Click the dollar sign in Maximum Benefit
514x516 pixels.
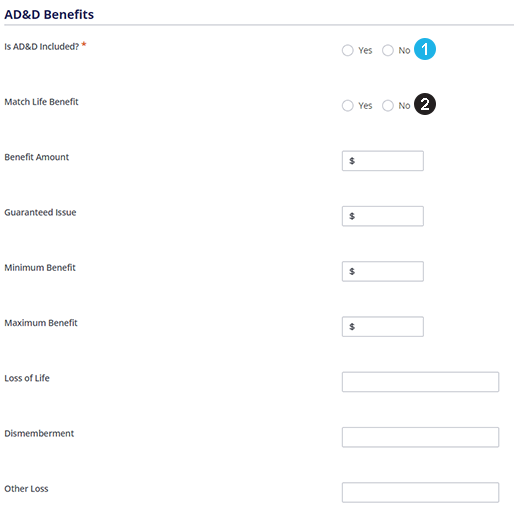point(352,327)
